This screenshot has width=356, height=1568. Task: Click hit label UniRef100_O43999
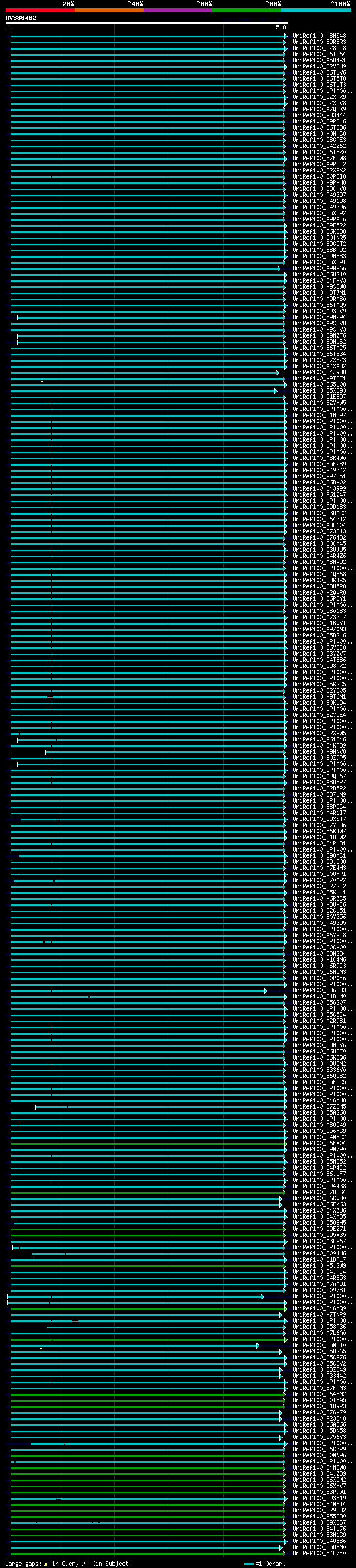(319, 489)
